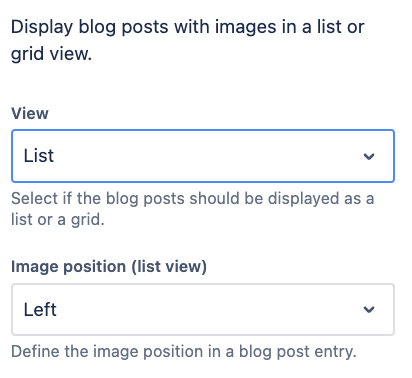Focus the gray-outlined Image position select field
412x378 pixels.
[203, 309]
